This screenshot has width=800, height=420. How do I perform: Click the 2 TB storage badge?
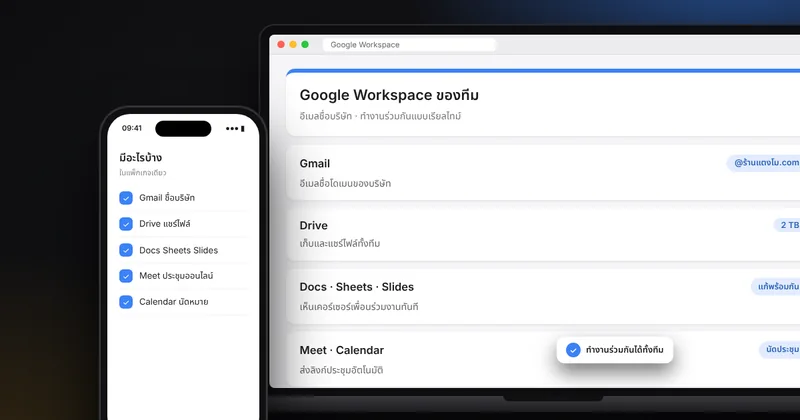787,225
